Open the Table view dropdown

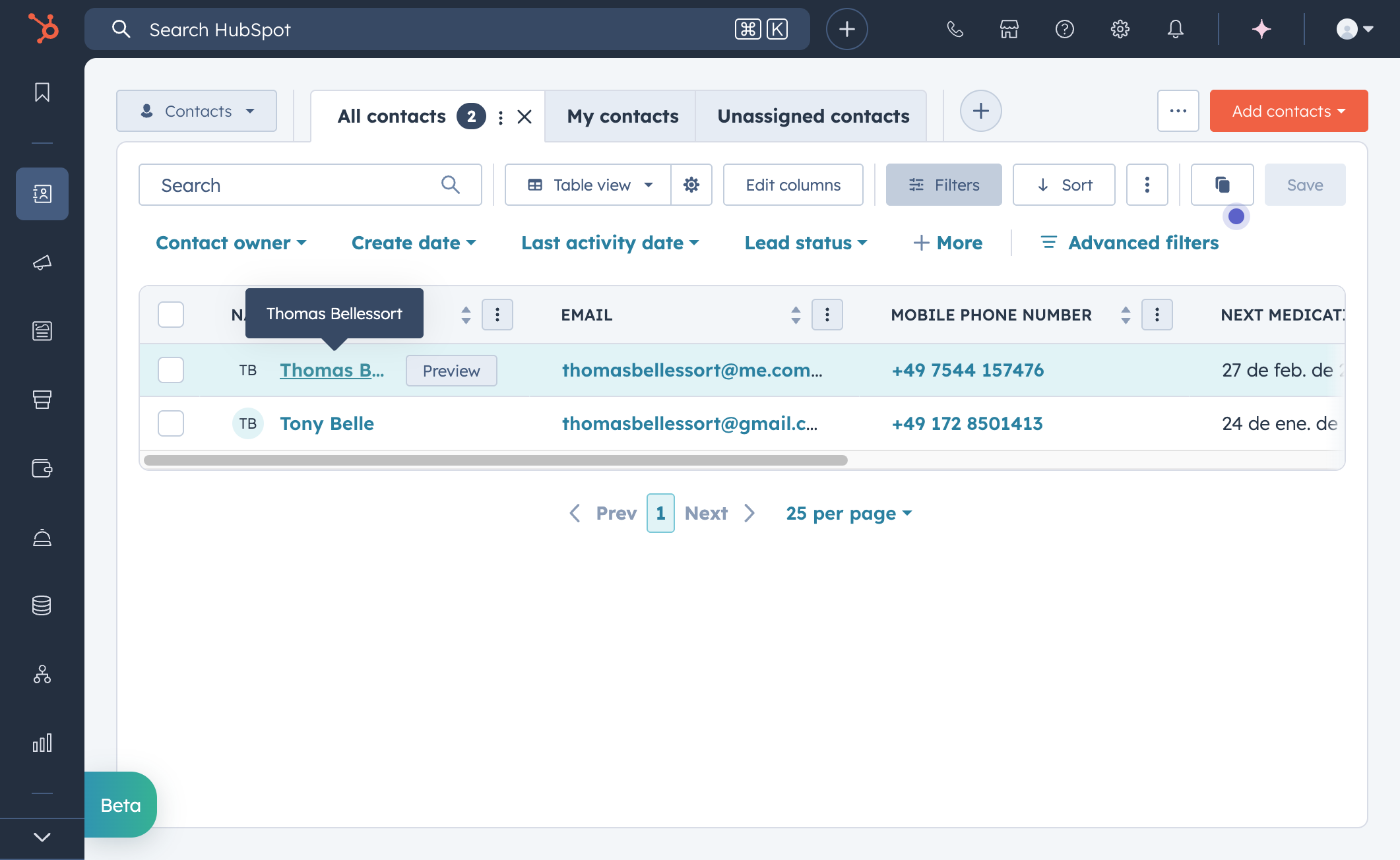(589, 185)
